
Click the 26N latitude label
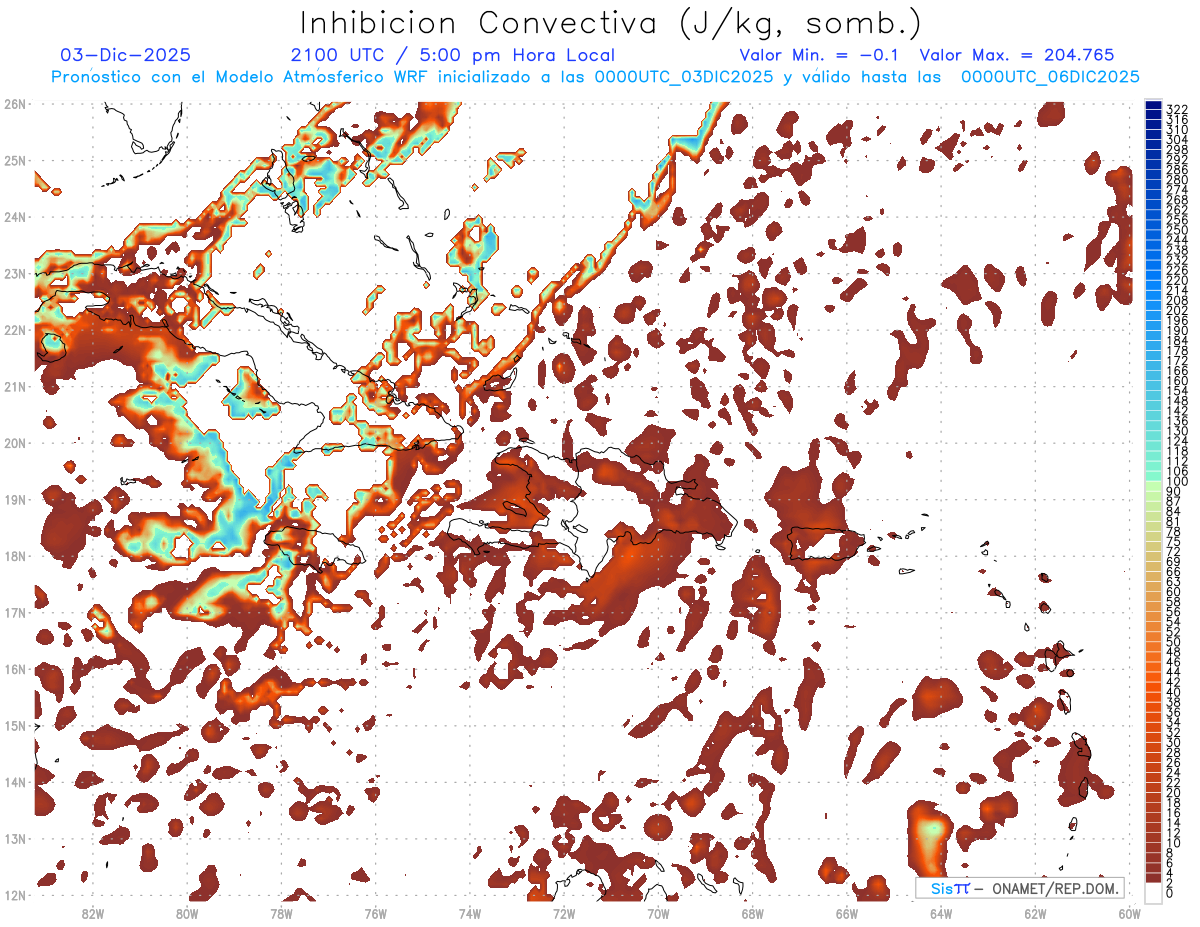click(x=15, y=104)
